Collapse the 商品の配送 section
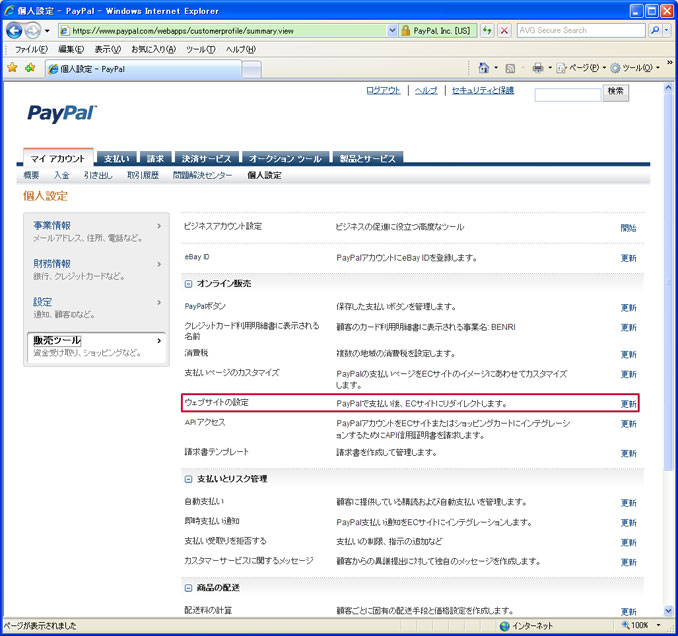The image size is (678, 636). 188,588
